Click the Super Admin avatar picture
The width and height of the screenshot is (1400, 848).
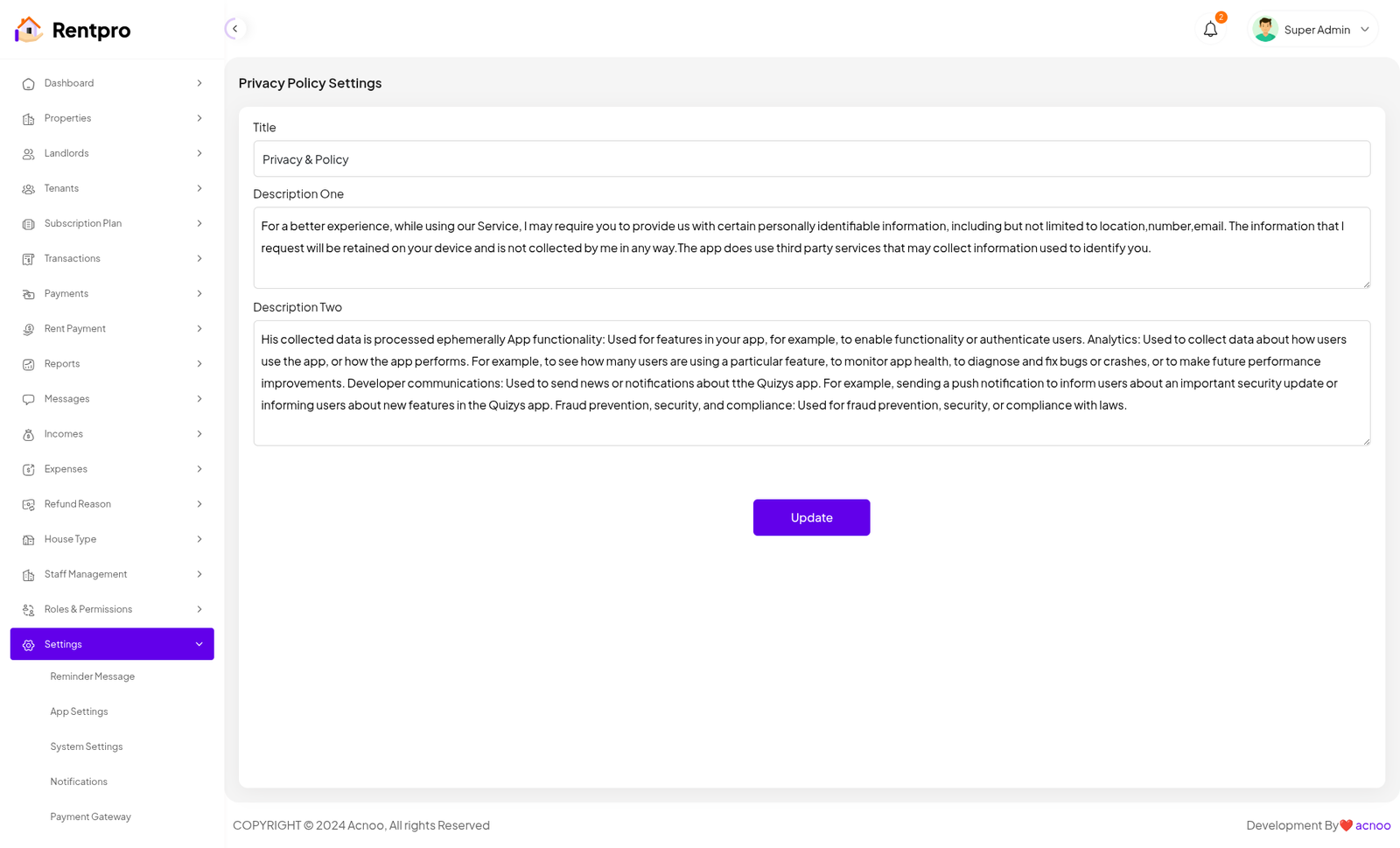coord(1264,30)
